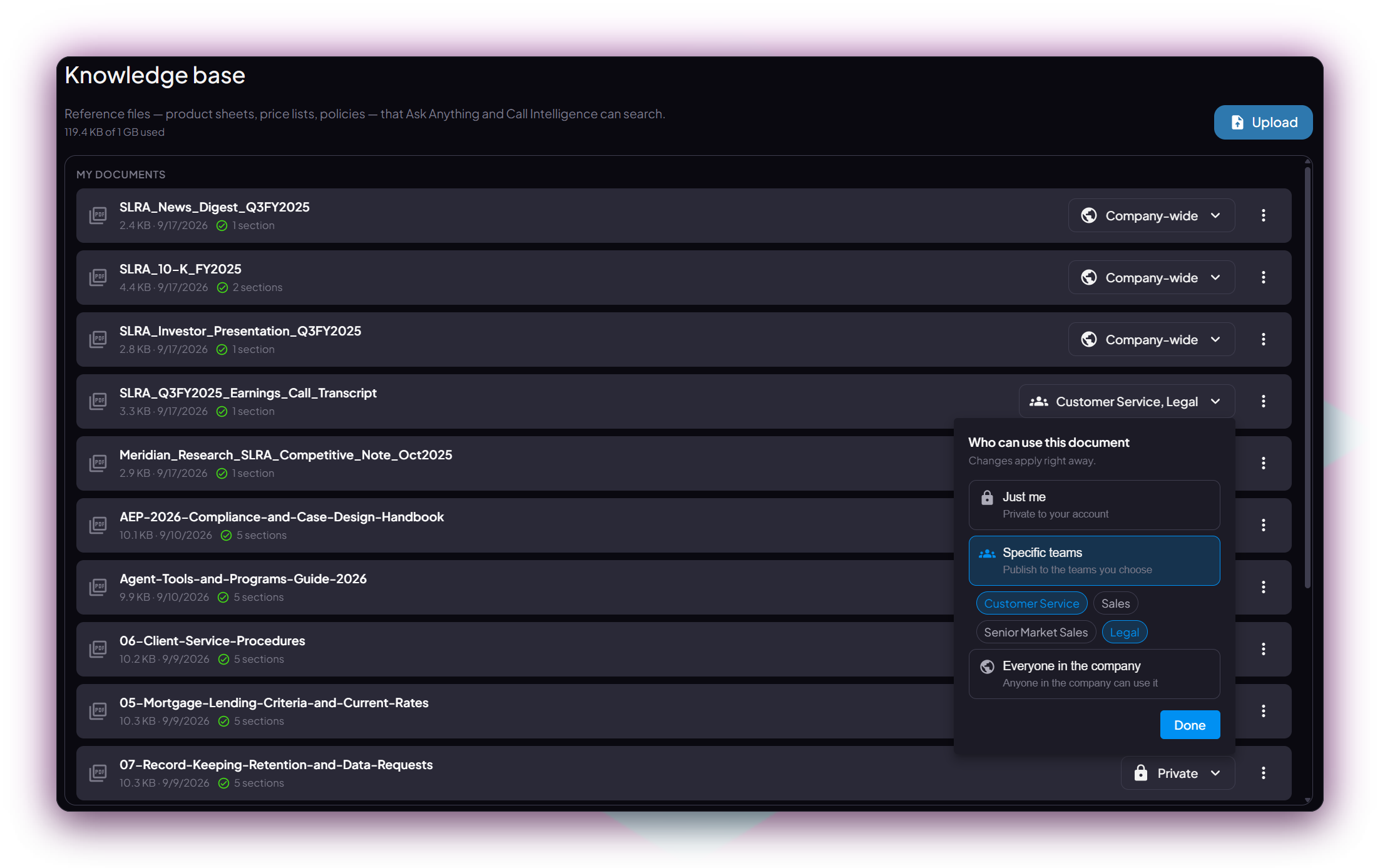Screen dimensions: 1380x868
Task: Open more options for 05-Mortgage-Lending-Criteria document
Action: 1263,711
